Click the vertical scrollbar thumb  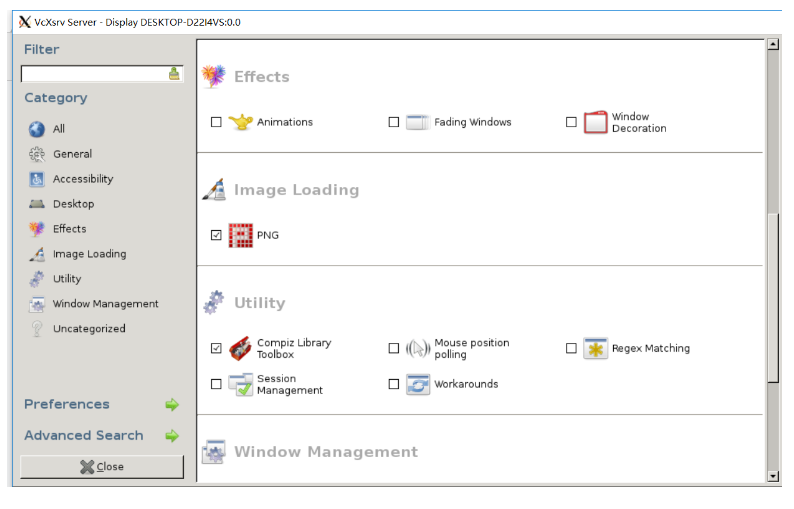click(773, 298)
